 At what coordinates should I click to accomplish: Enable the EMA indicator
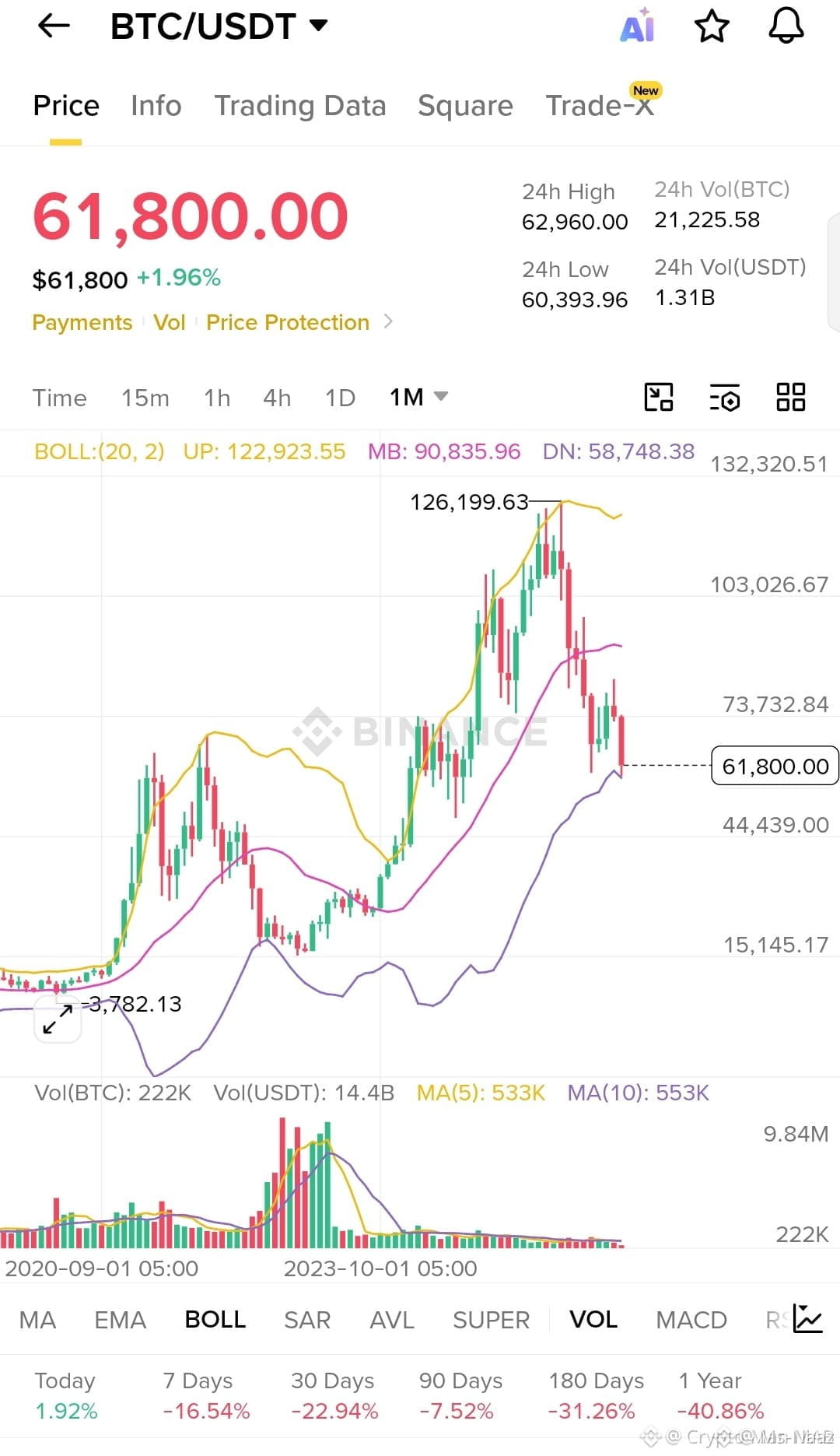point(120,1320)
